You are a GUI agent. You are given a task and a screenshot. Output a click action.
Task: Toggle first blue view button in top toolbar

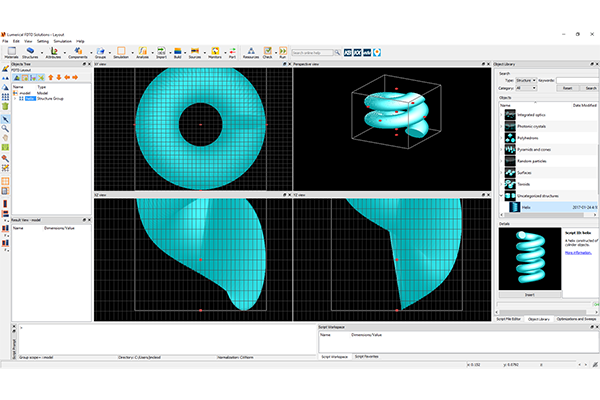click(x=347, y=52)
